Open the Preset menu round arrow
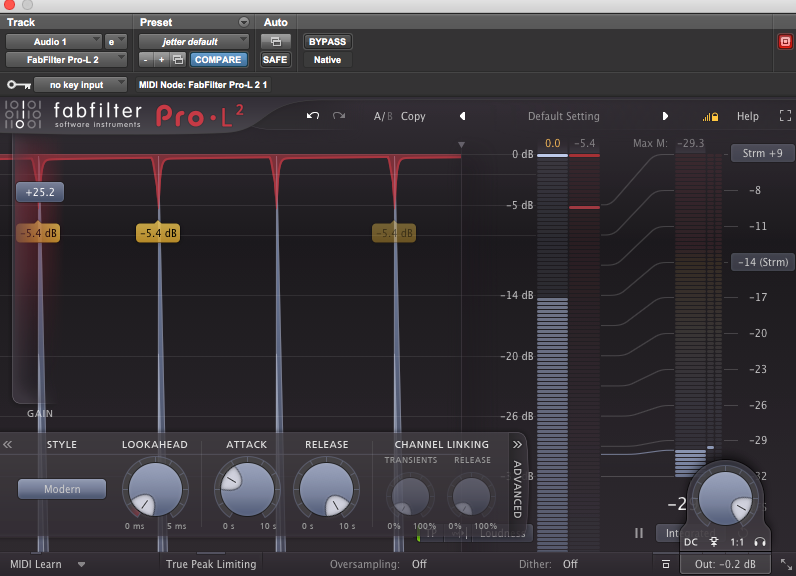The height and width of the screenshot is (576, 796). 244,22
